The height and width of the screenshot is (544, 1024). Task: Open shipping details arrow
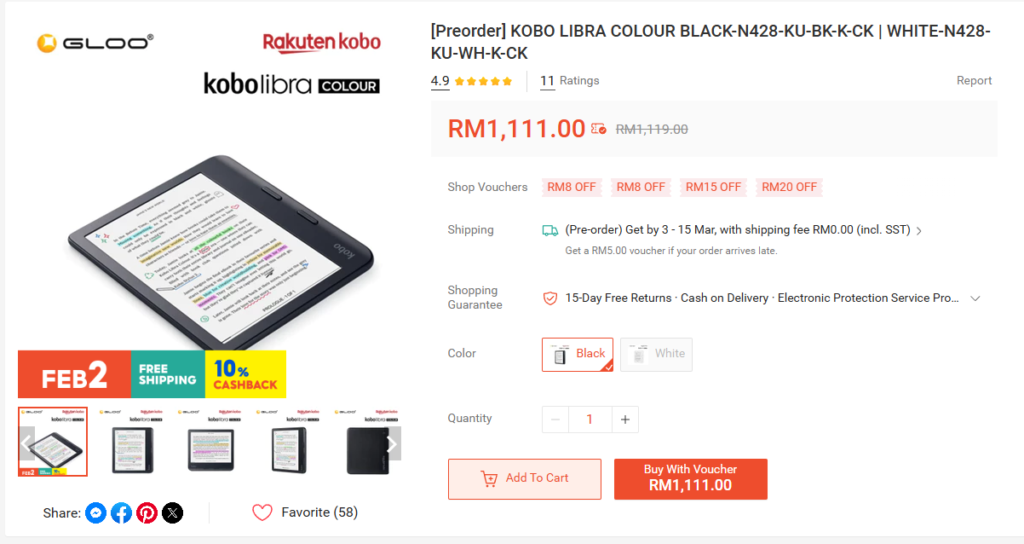click(919, 231)
